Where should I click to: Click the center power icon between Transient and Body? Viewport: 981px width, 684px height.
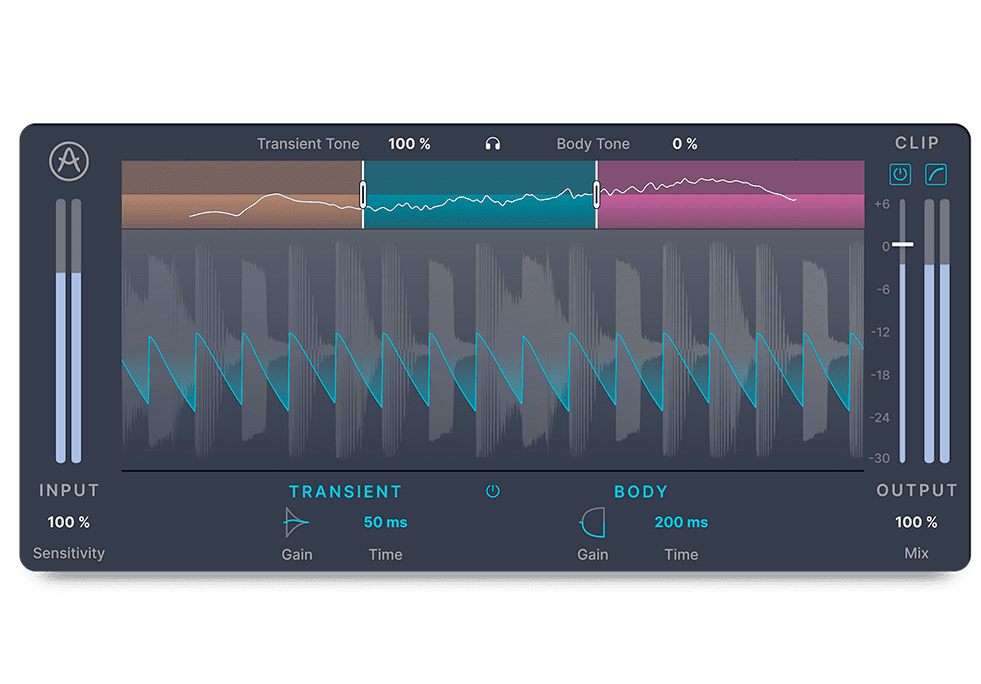click(x=493, y=491)
